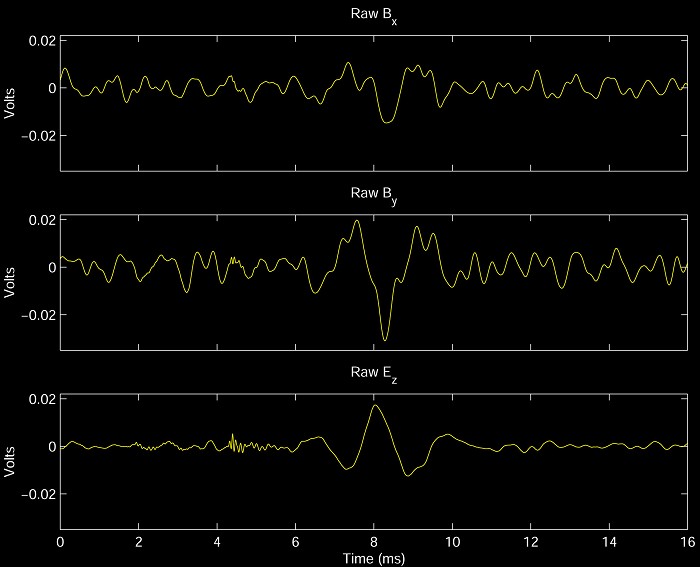Screen dimensions: 700x567
Task: Click the large dip in the Bx waveform
Action: pyautogui.click(x=387, y=121)
